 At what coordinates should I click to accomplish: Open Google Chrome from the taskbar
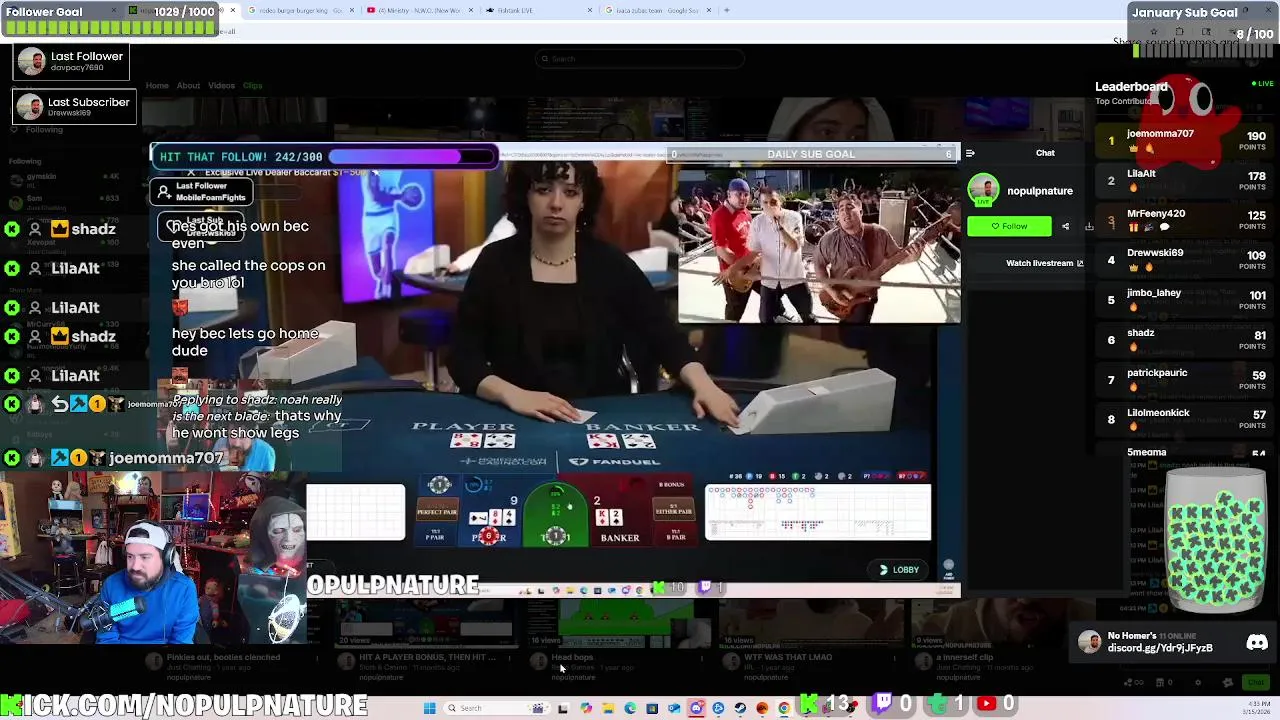pos(784,708)
